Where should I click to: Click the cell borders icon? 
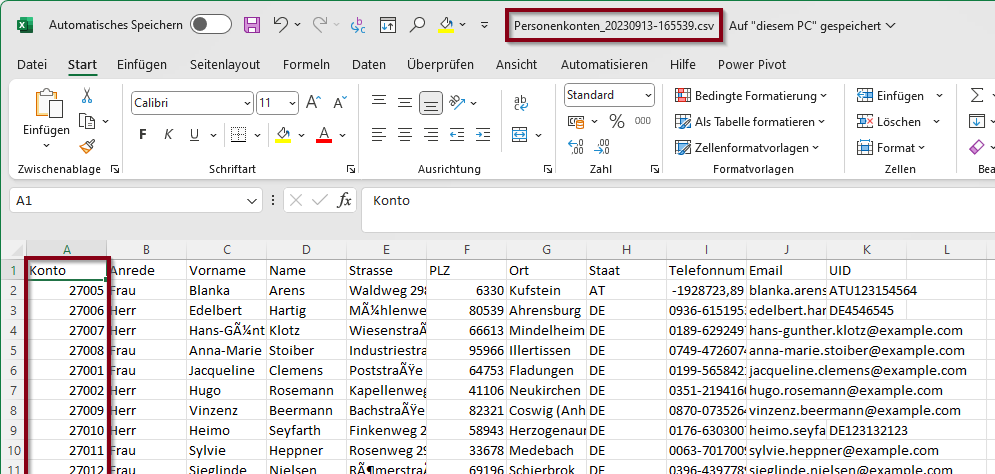tap(238, 135)
